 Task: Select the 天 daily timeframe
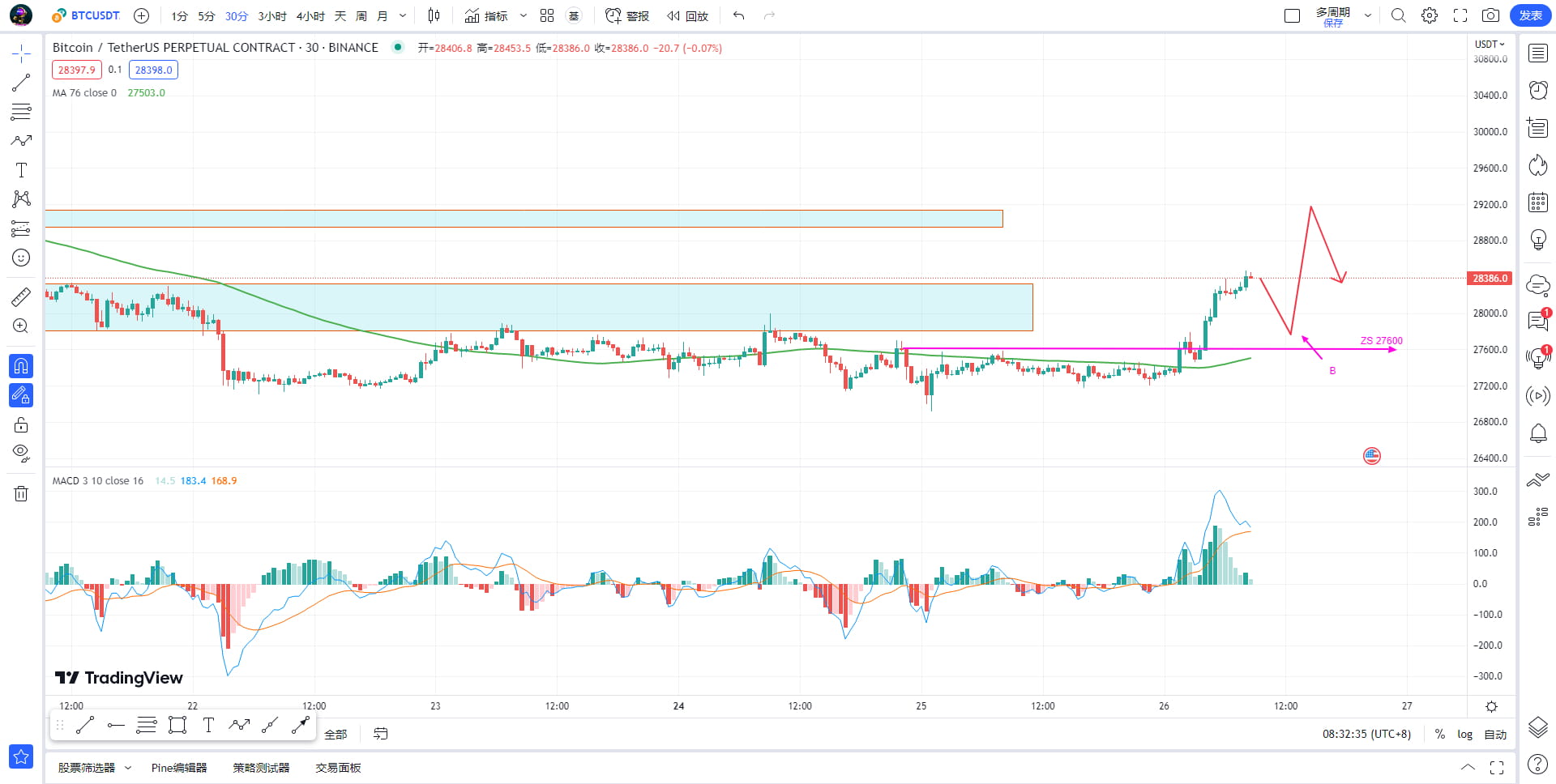pos(340,15)
